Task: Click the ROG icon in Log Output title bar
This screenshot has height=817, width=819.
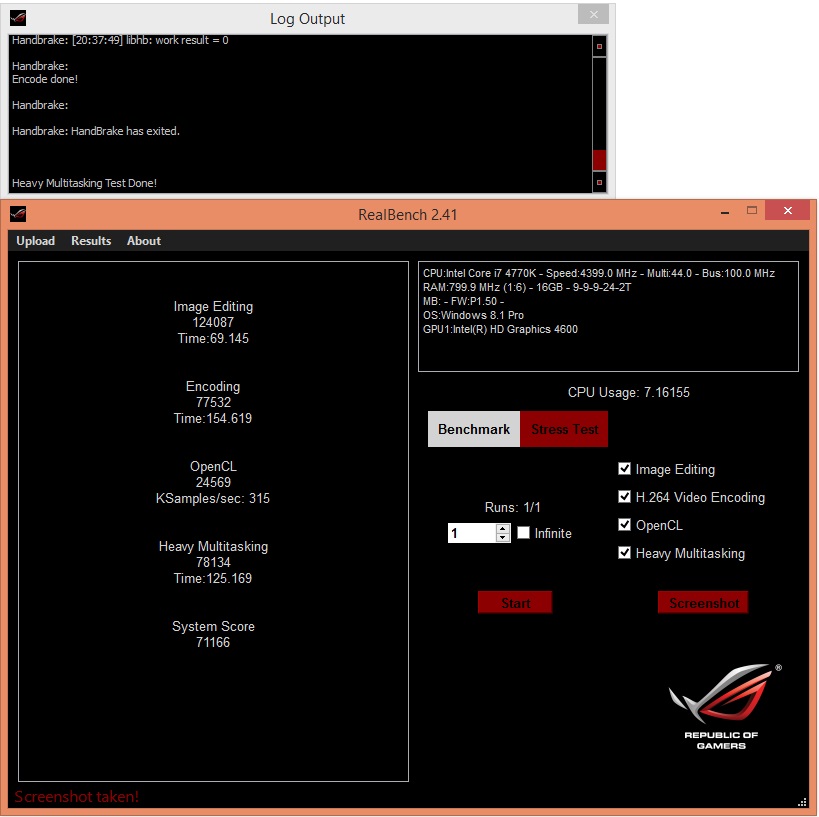Action: (x=18, y=18)
